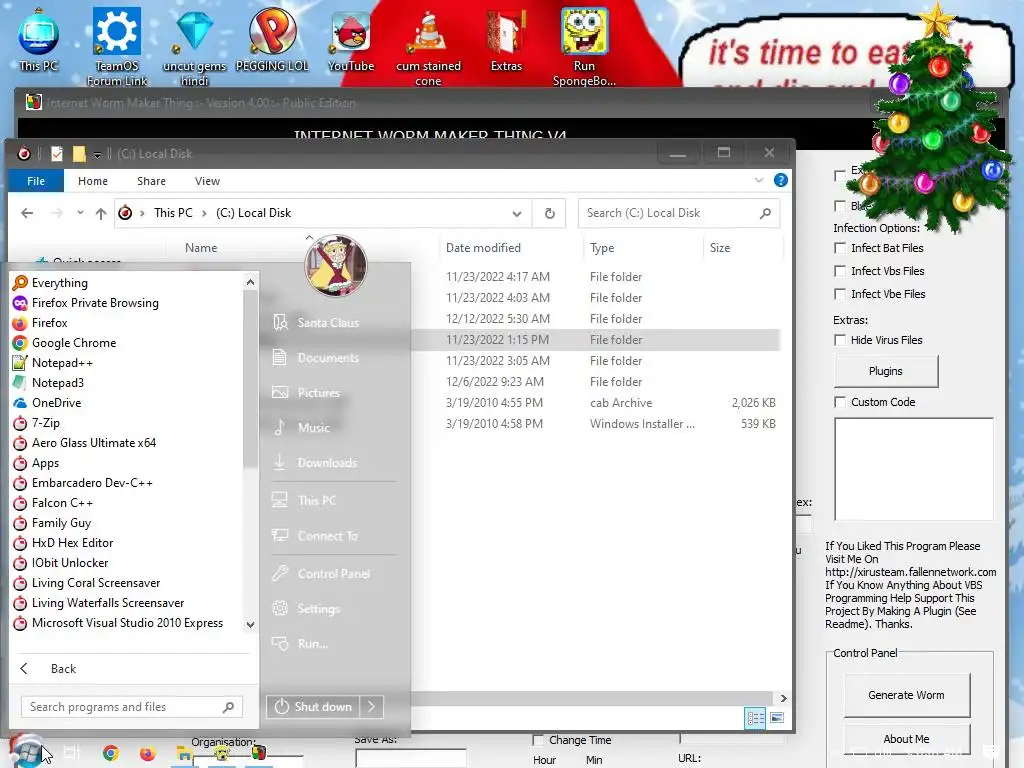The width and height of the screenshot is (1024, 768).
Task: Click Shut down button
Action: point(313,707)
